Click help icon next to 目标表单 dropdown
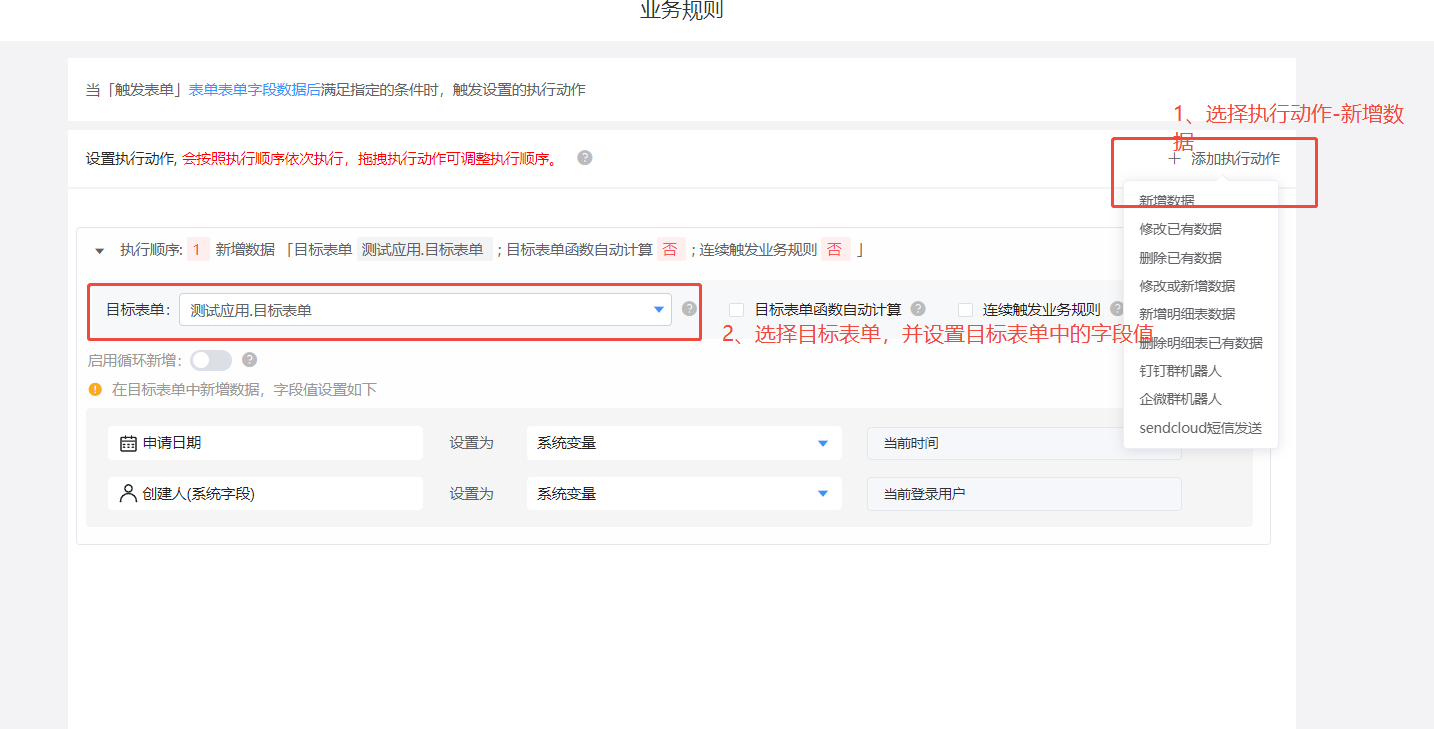 pyautogui.click(x=689, y=309)
